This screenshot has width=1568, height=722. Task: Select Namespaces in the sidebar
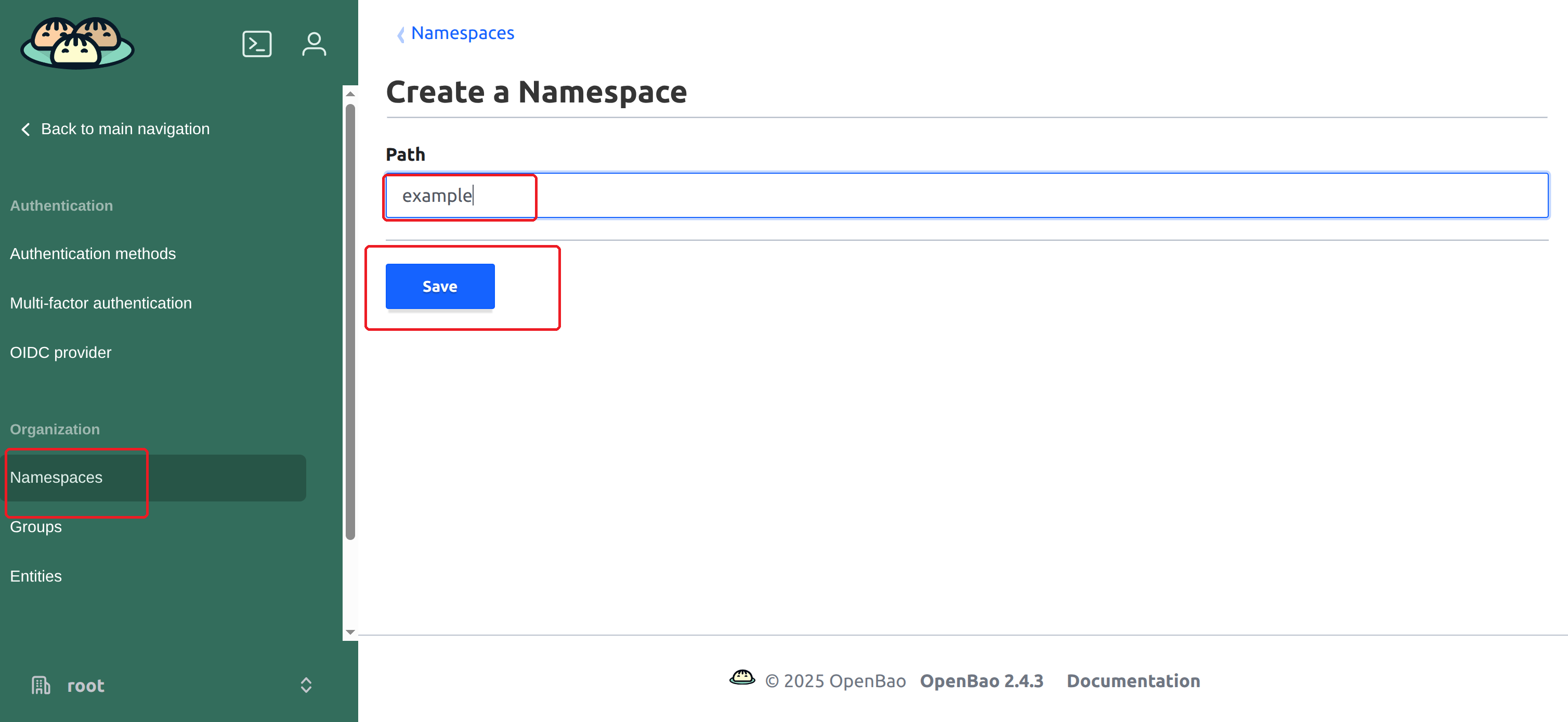pos(56,478)
